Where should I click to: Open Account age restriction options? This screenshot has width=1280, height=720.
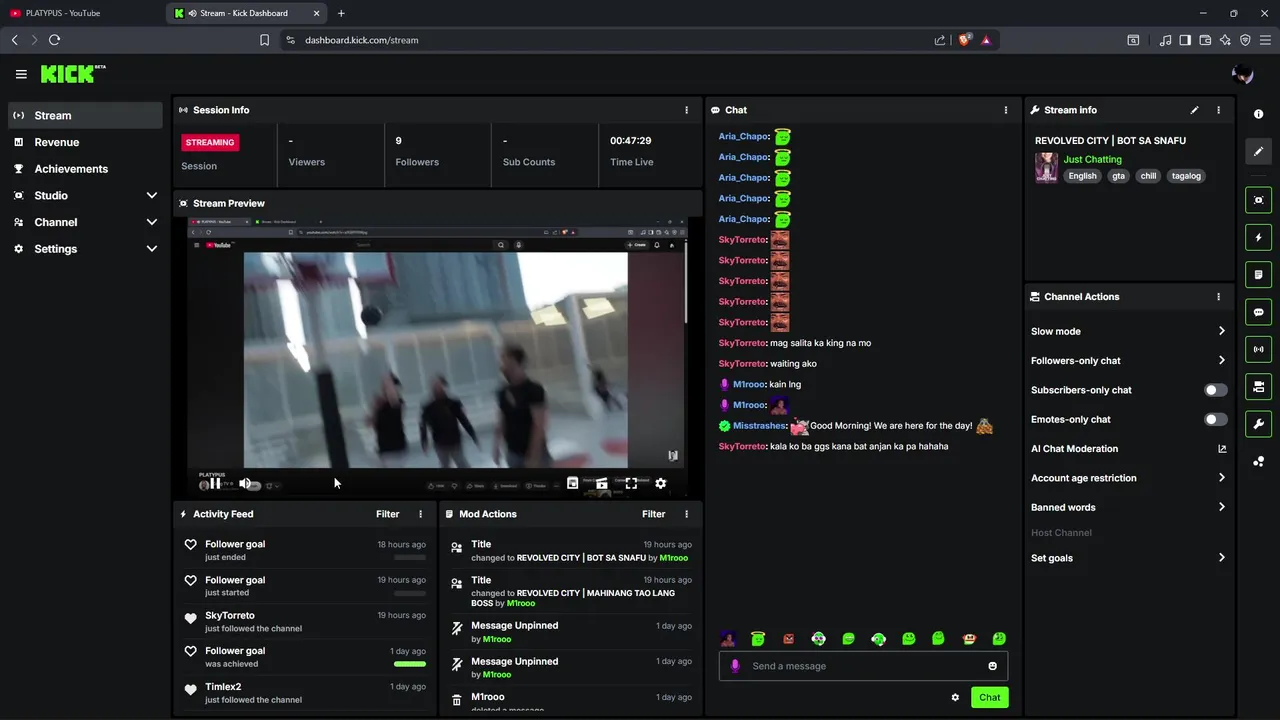(1128, 478)
